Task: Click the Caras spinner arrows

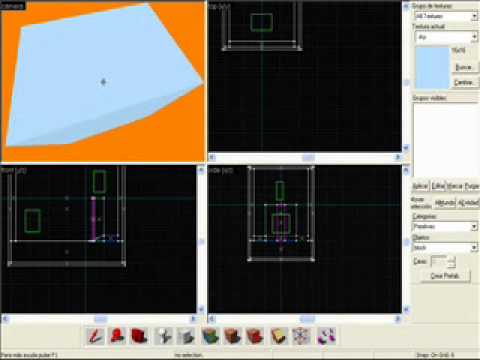Action: pyautogui.click(x=452, y=262)
